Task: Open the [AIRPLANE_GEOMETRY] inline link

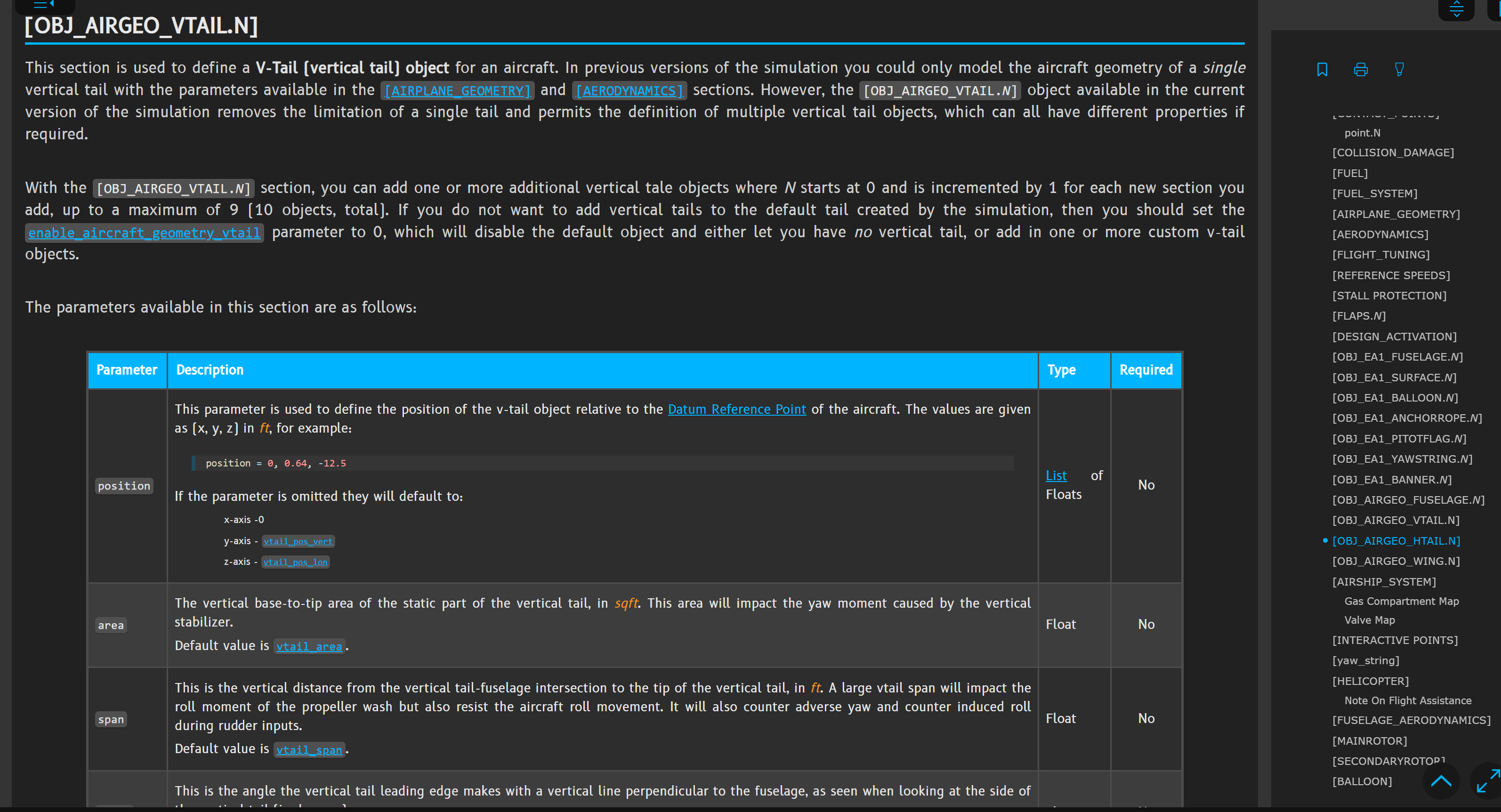Action: pyautogui.click(x=457, y=91)
